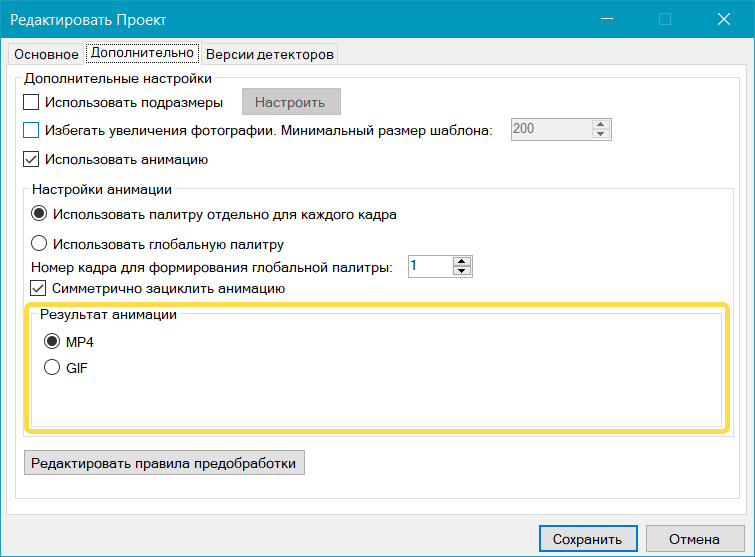Switch to the Основное tab
The image size is (755, 557).
[x=46, y=54]
